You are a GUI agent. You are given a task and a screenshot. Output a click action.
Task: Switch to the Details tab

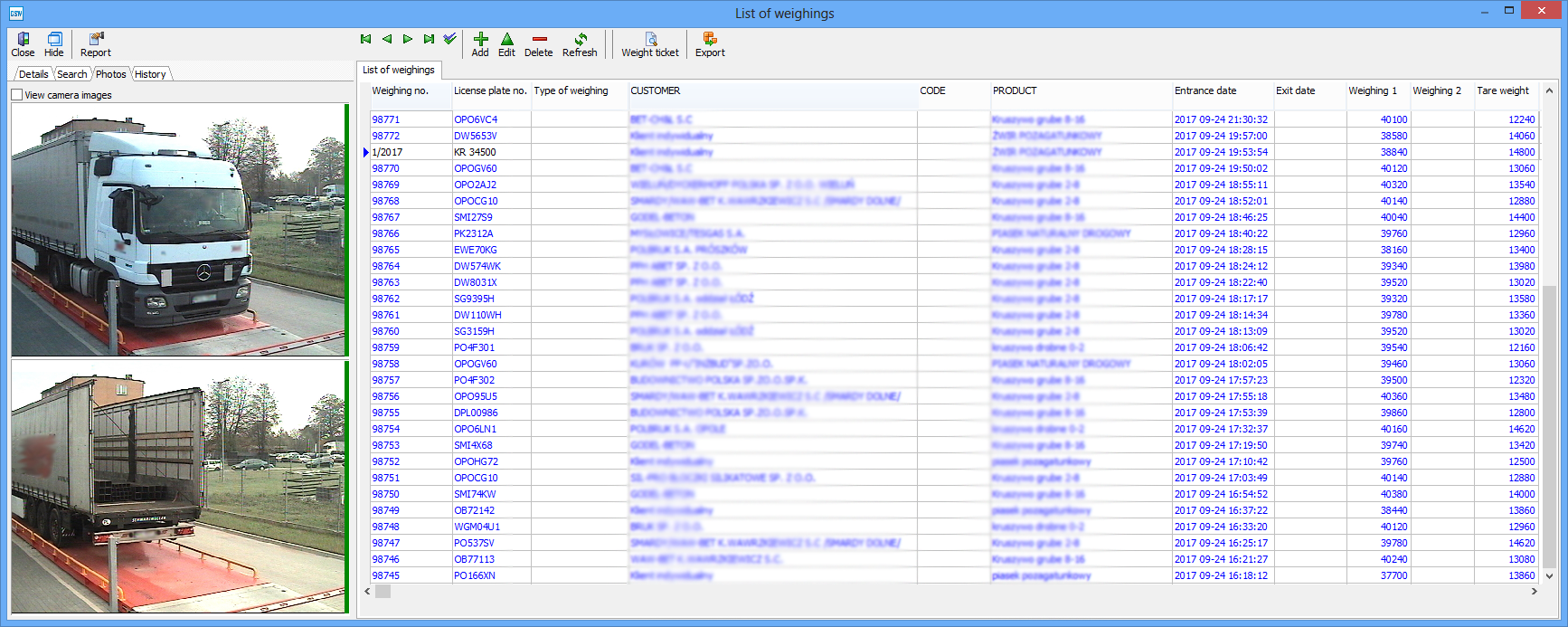[x=33, y=74]
